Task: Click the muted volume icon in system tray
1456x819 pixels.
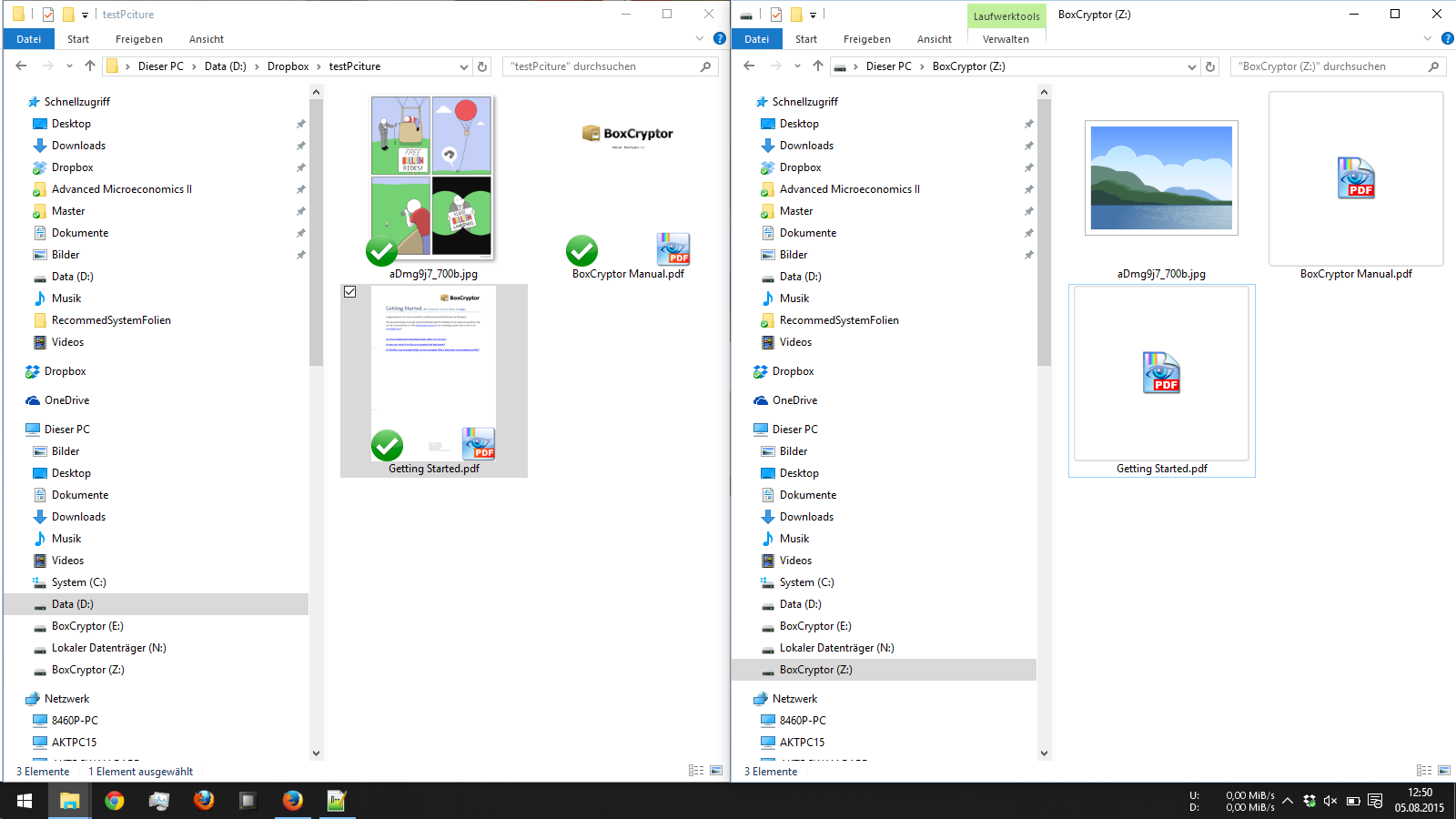Action: (1330, 801)
